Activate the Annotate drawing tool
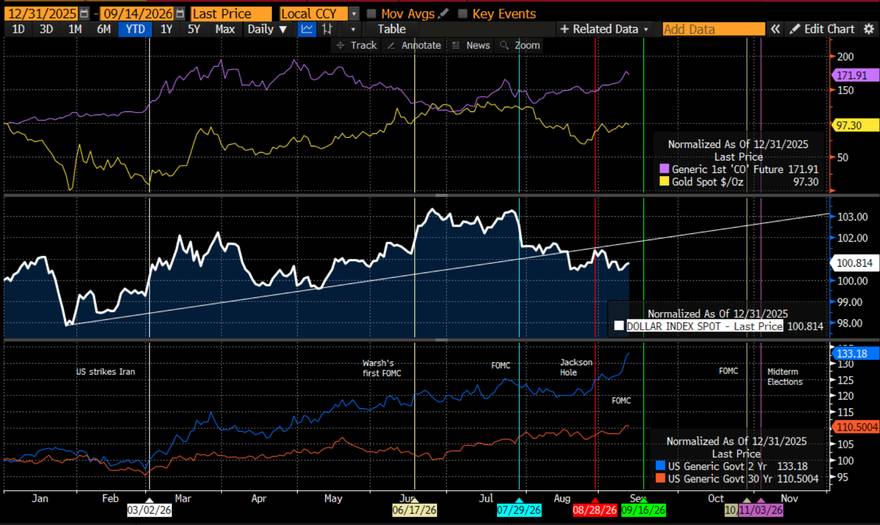The image size is (880, 525). click(414, 45)
